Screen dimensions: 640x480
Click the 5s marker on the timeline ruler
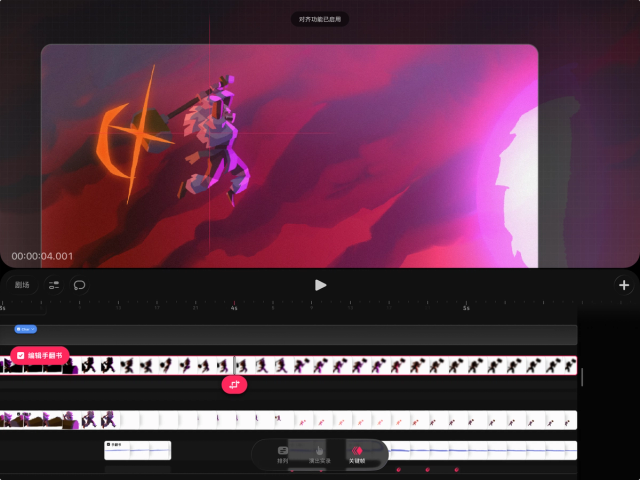click(466, 308)
